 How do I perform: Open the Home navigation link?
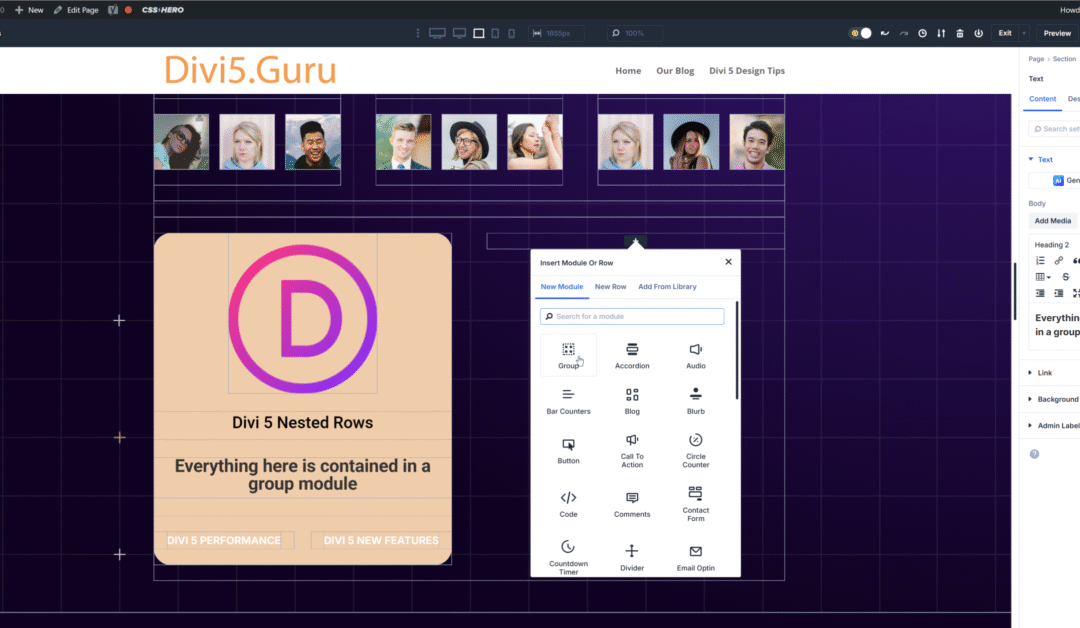(627, 71)
